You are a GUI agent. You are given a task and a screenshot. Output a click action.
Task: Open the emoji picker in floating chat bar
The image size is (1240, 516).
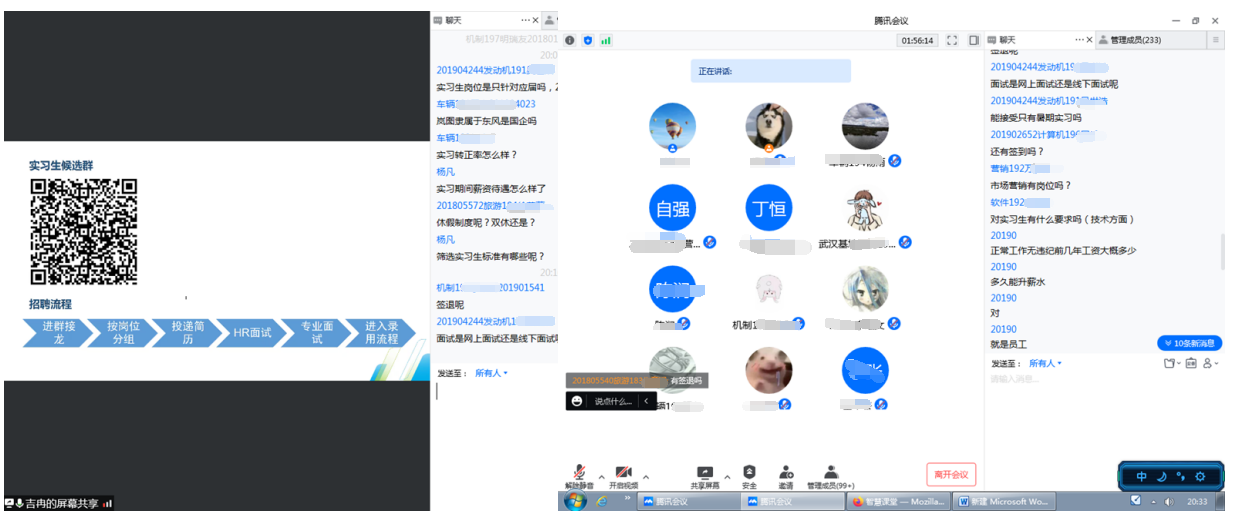(577, 401)
